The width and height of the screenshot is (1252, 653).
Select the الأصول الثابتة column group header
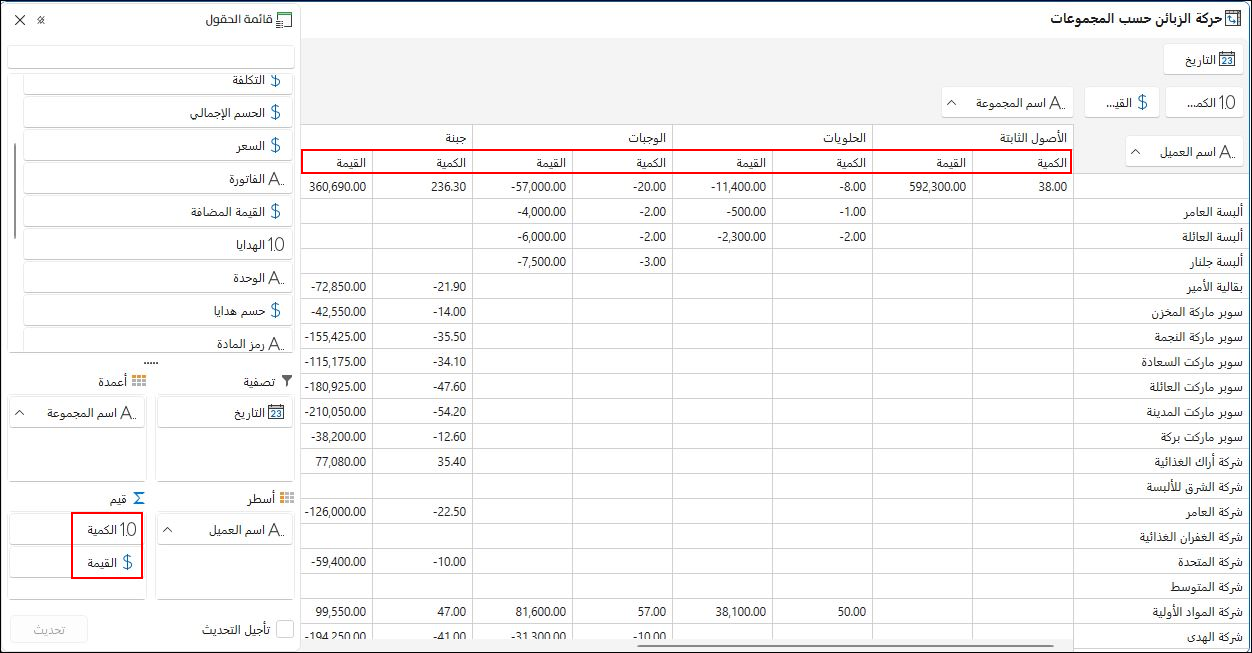972,137
